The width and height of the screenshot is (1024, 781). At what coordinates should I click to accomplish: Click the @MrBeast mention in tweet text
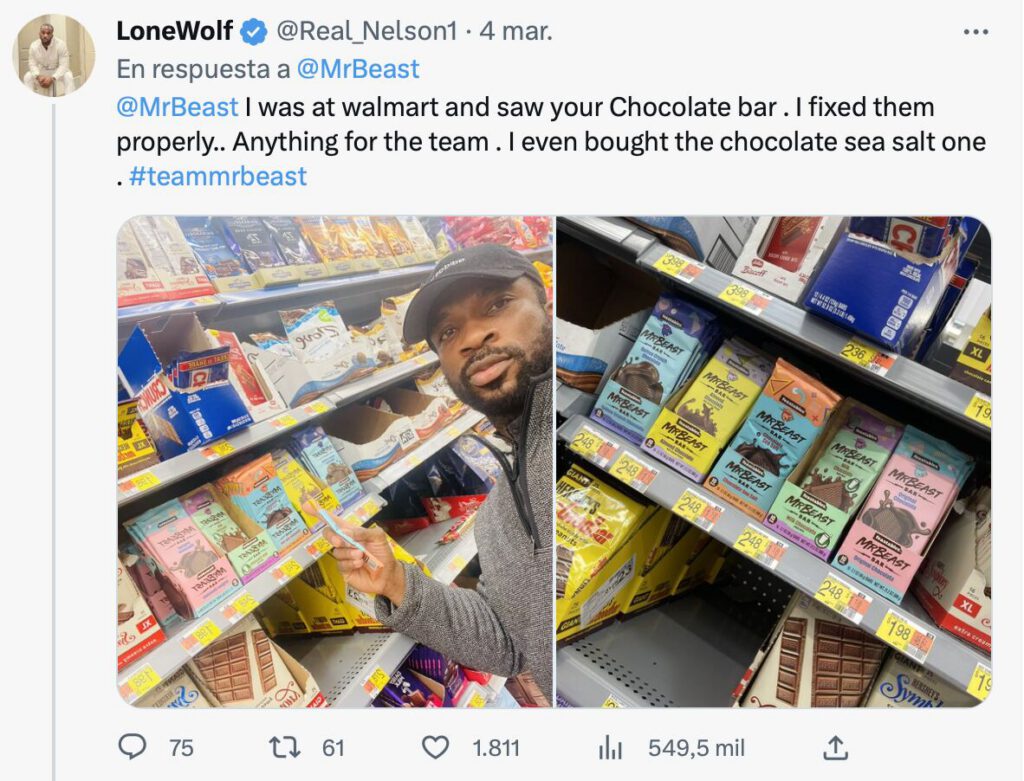pyautogui.click(x=177, y=107)
